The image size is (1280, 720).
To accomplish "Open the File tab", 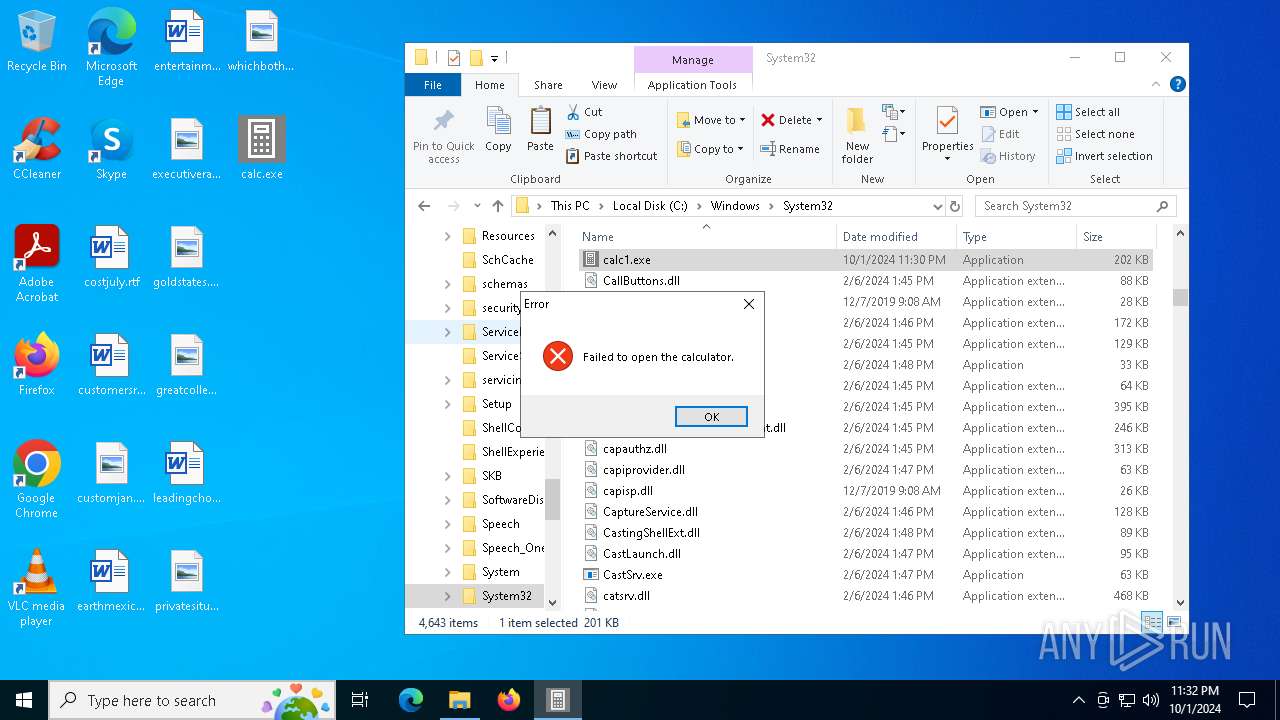I will pos(433,85).
